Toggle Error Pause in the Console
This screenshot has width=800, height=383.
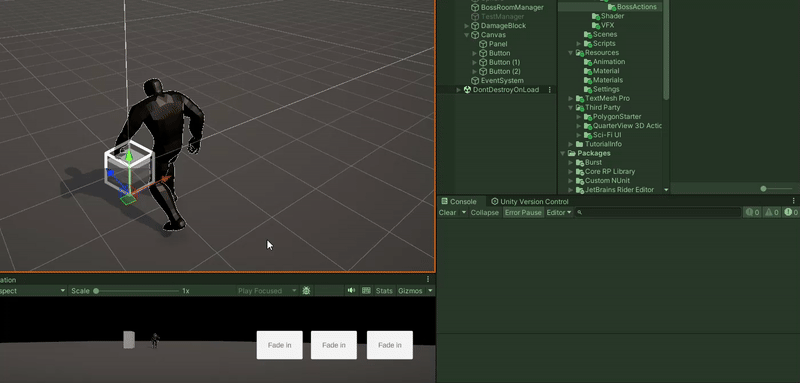(523, 213)
